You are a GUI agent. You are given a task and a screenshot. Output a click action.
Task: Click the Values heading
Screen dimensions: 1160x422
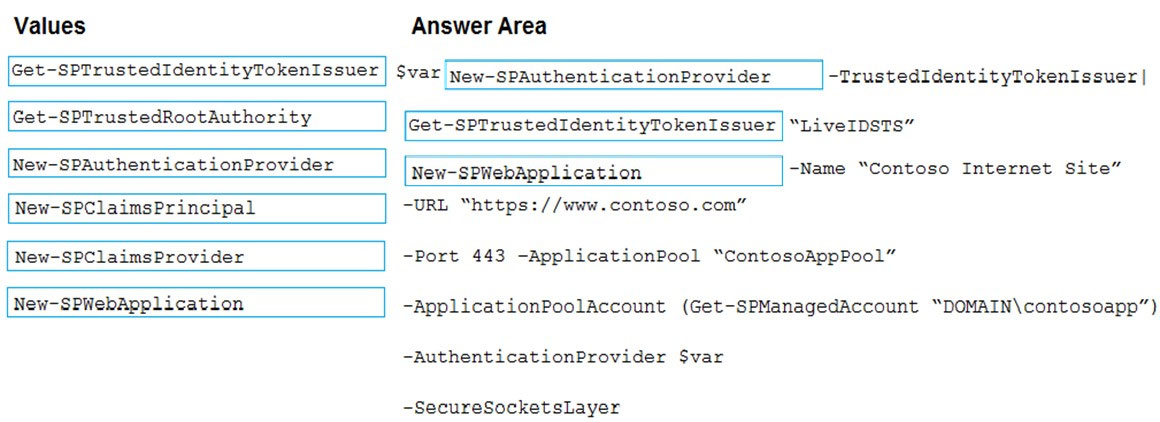tap(50, 27)
